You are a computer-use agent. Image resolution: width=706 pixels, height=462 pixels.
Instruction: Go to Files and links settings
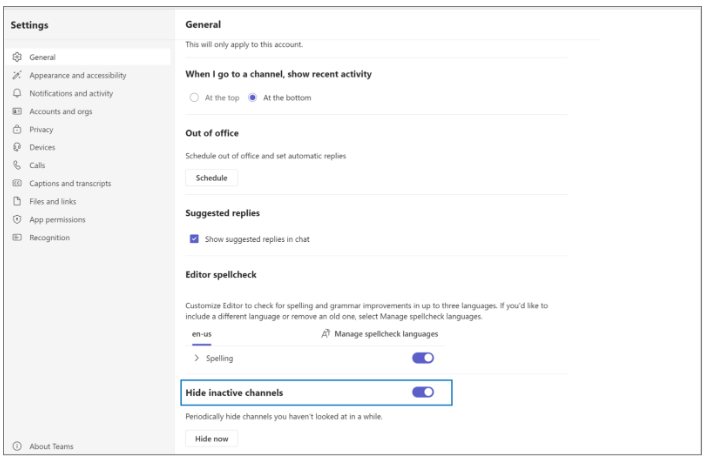pyautogui.click(x=53, y=202)
